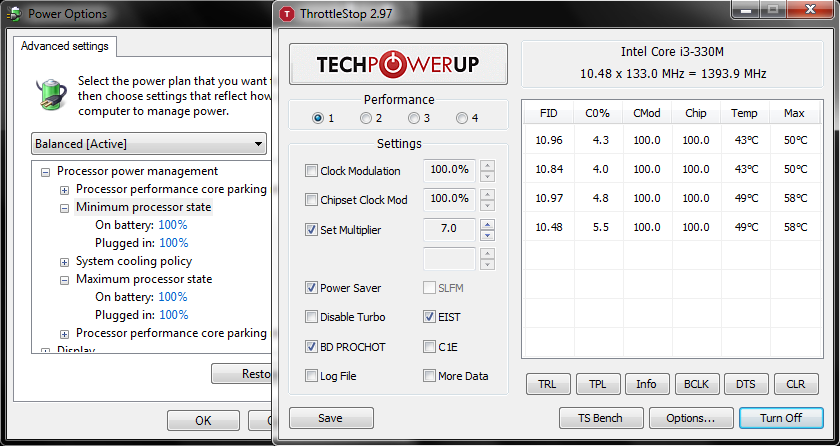
Task: Click the CLR button to reset max temps
Action: (796, 384)
